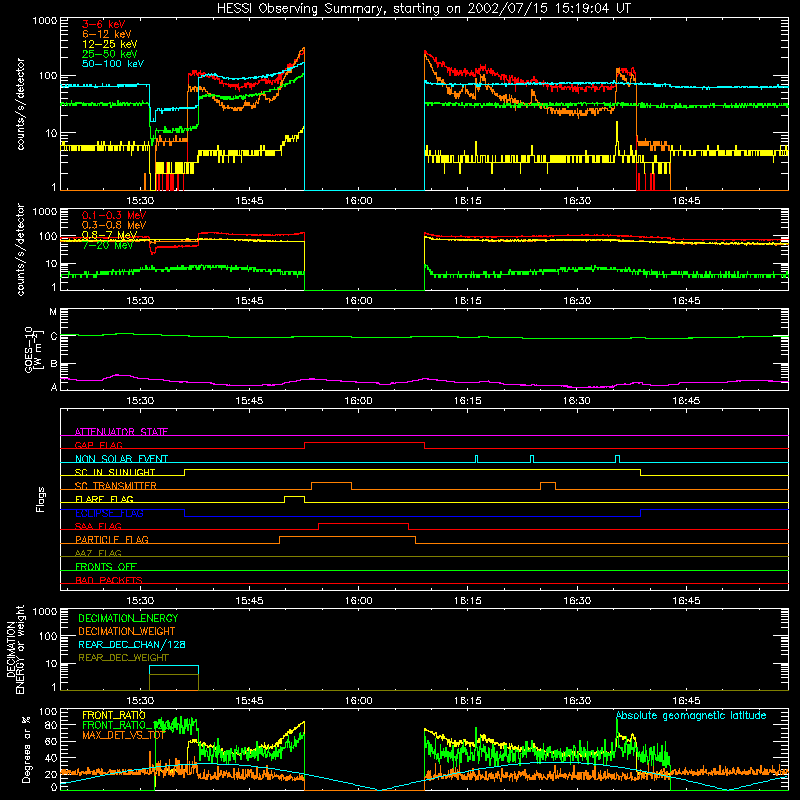The image size is (800, 800).
Task: Click the ATTENUATOR_STATE flag label
Action: click(x=121, y=432)
